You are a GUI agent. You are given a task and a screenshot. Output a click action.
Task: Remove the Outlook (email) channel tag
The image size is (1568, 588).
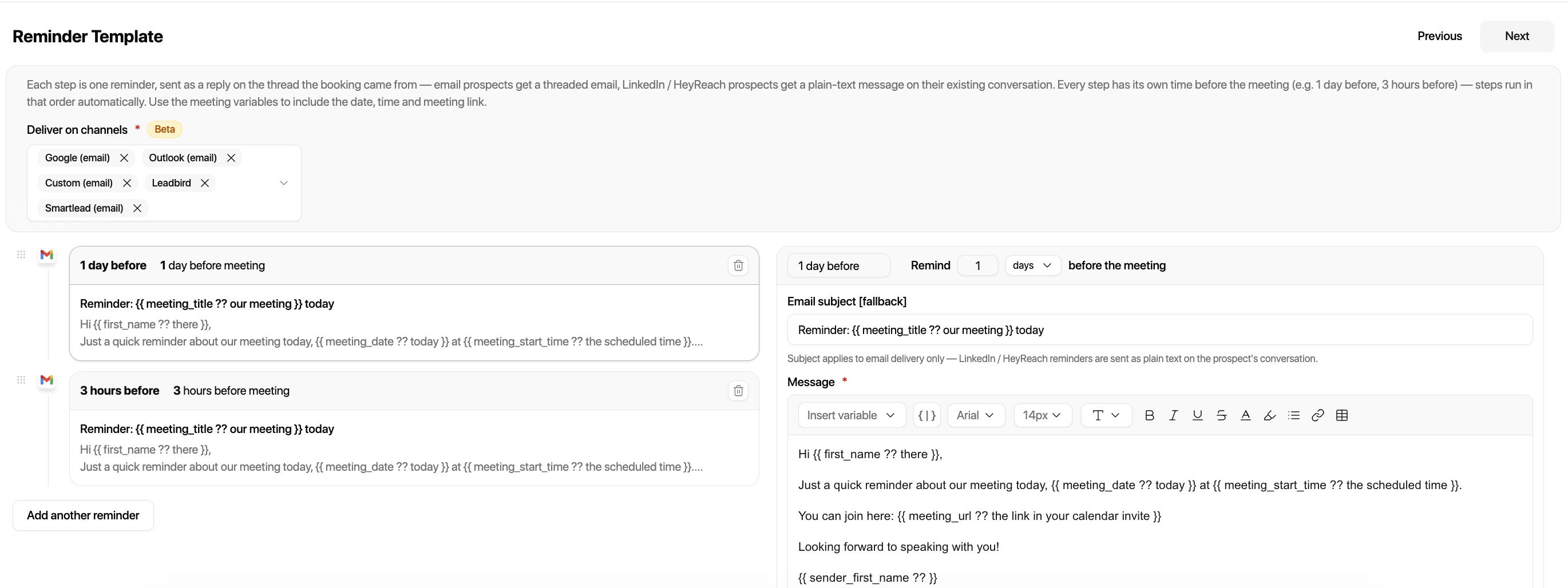(x=231, y=158)
